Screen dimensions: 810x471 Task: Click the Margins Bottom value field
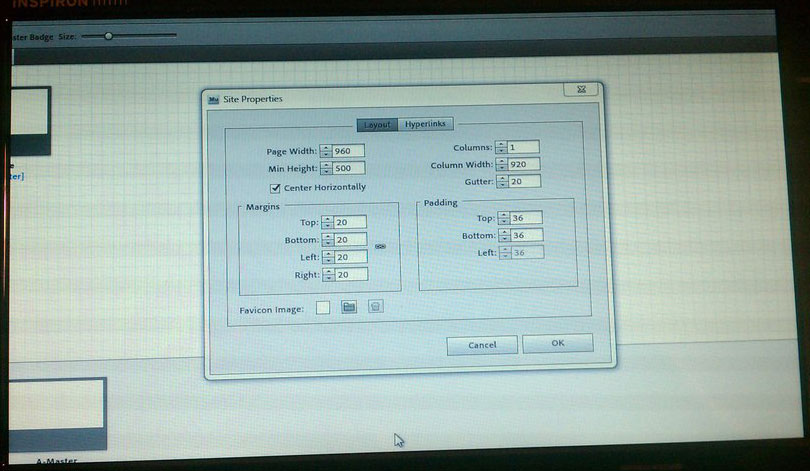351,240
